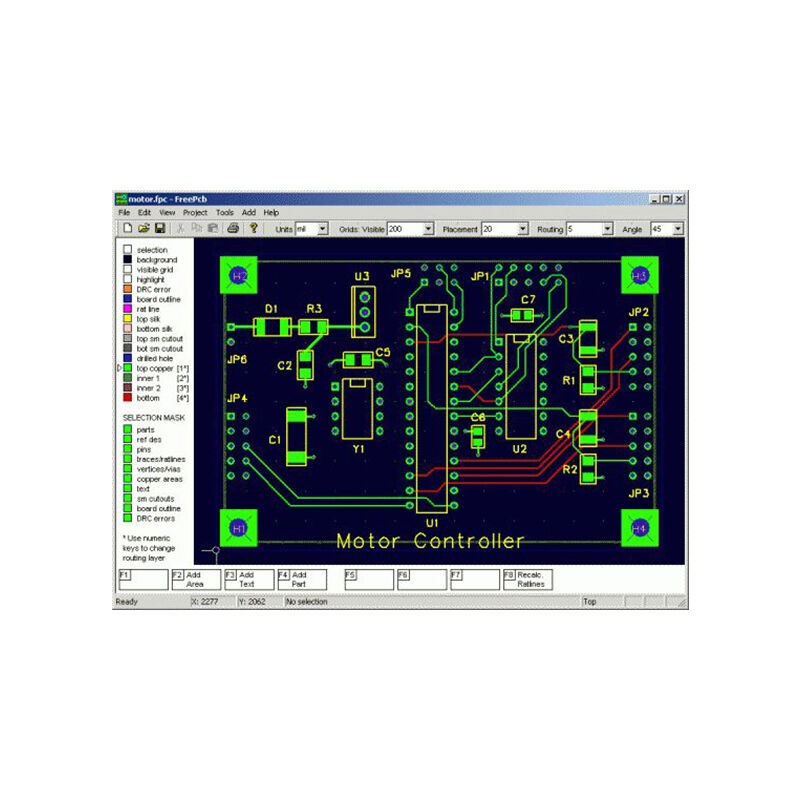Select the Copy icon on the toolbar
Screen dimensions: 800x800
pos(197,229)
